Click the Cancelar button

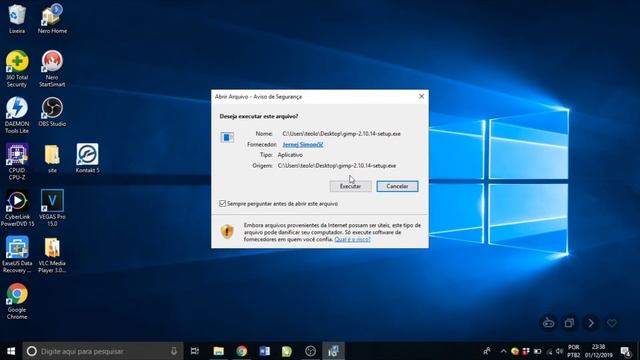tap(397, 186)
